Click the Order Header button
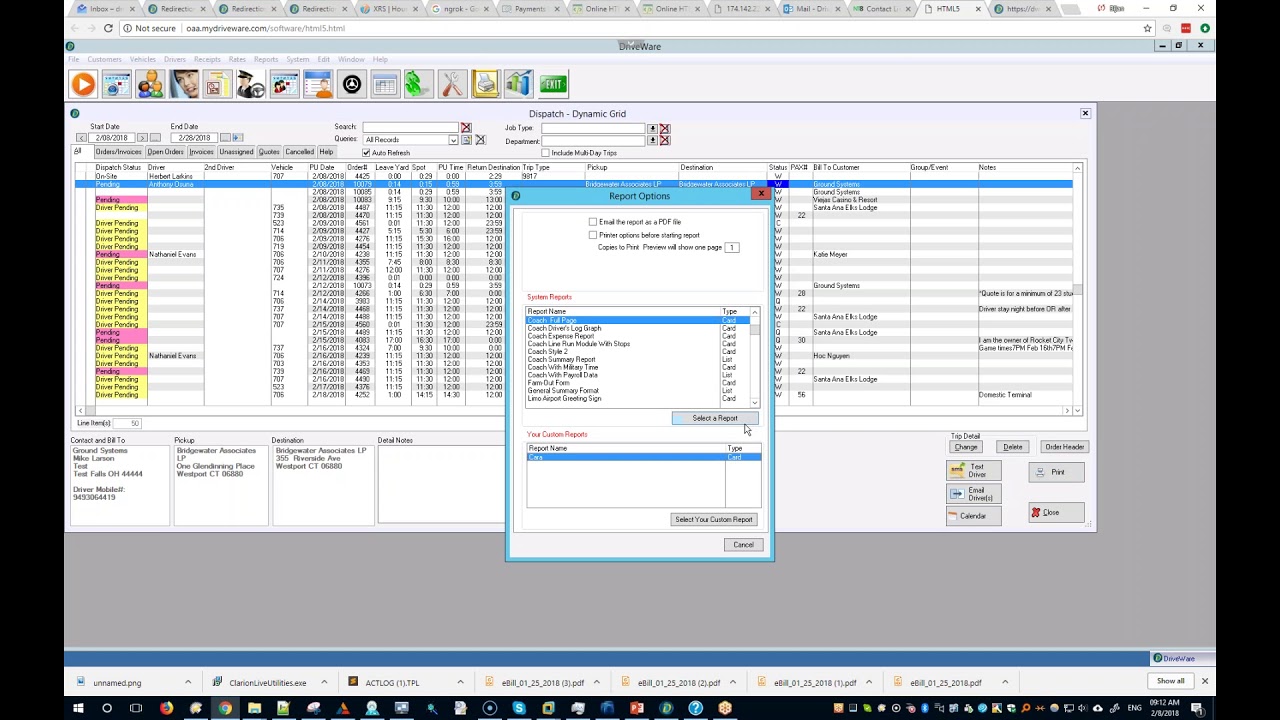The height and width of the screenshot is (720, 1280). [x=1064, y=447]
